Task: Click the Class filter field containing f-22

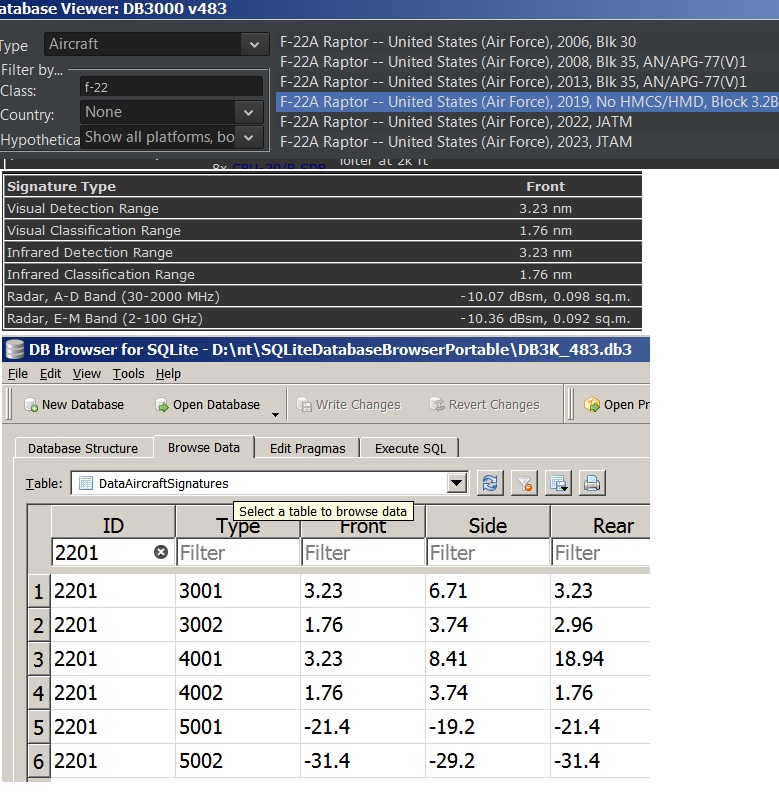Action: (x=171, y=87)
